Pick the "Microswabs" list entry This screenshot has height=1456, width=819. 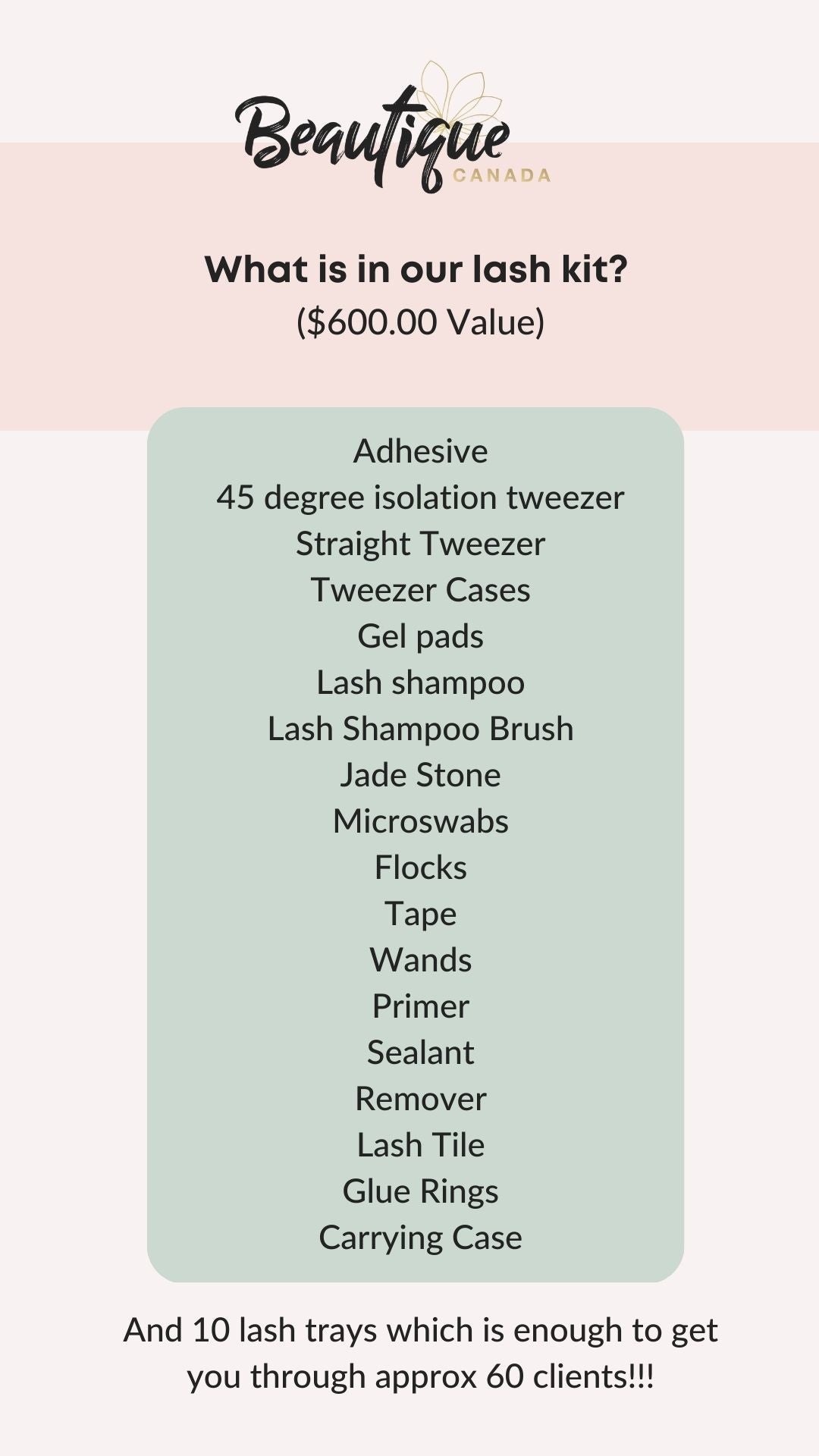(420, 821)
